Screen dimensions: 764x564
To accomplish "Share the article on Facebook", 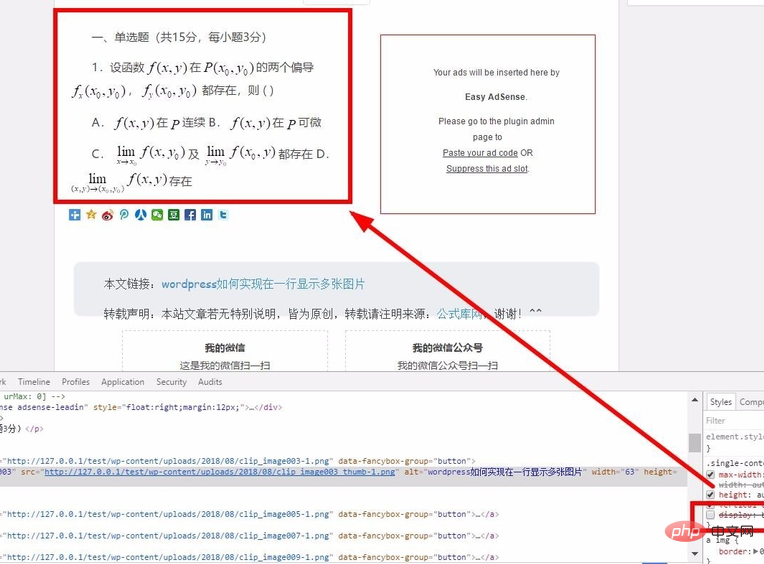I will [190, 215].
